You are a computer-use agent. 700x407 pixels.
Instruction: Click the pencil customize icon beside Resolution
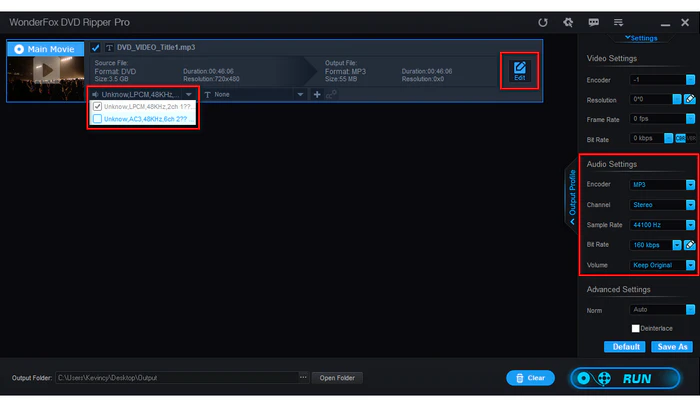click(690, 100)
